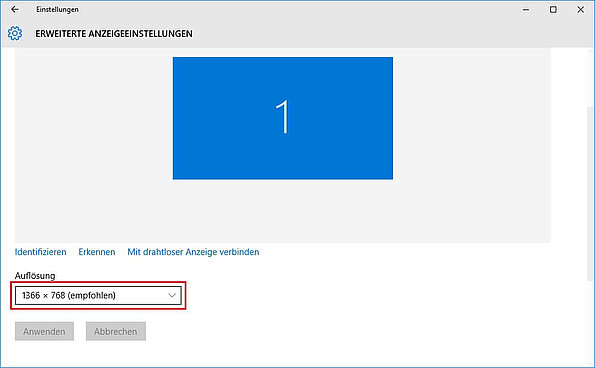Image resolution: width=595 pixels, height=368 pixels.
Task: Click the Erkennen link
Action: (97, 252)
